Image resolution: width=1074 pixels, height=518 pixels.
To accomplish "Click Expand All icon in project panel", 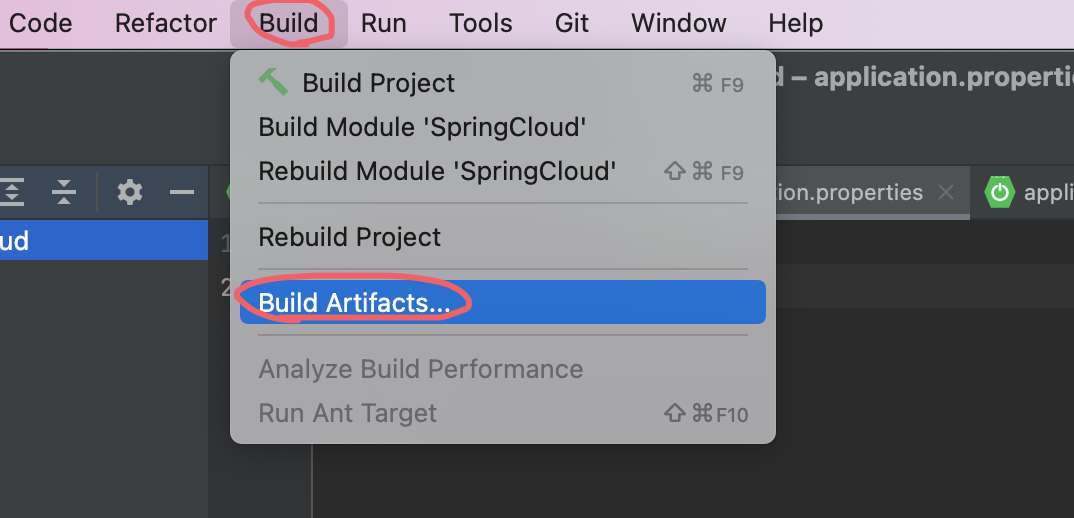I will coord(12,193).
